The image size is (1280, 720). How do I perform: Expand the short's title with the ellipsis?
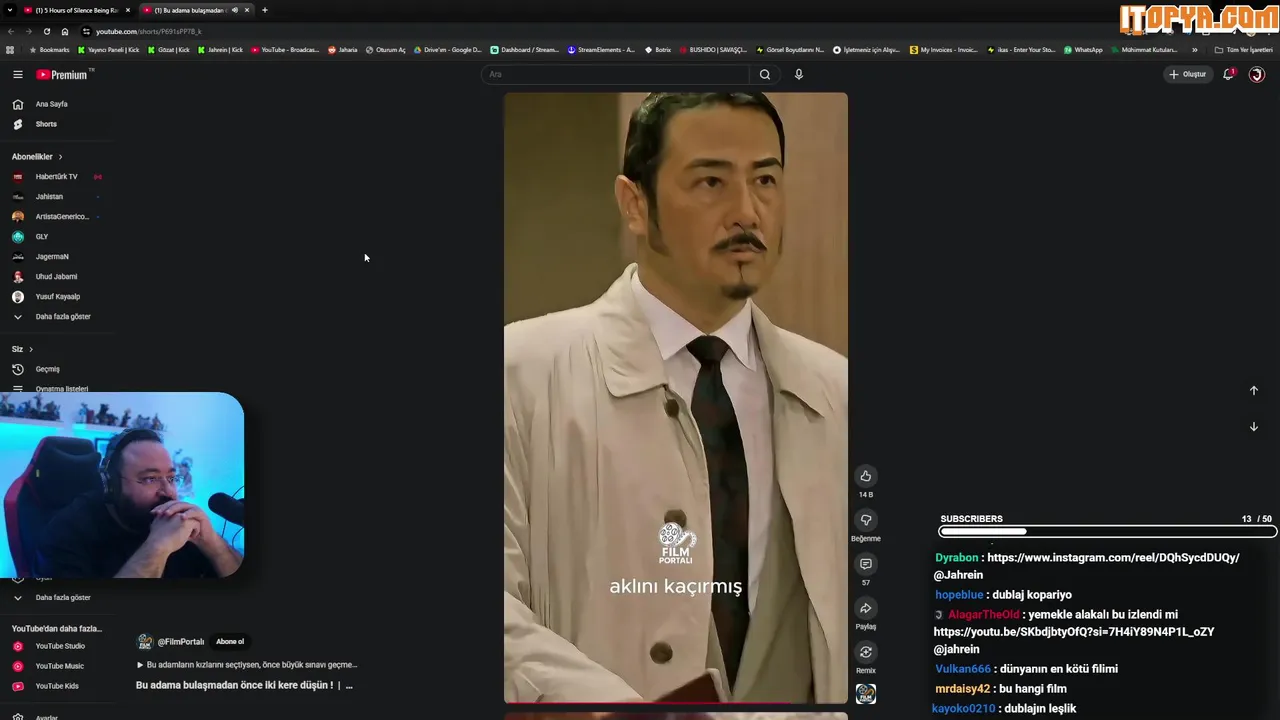click(x=349, y=686)
